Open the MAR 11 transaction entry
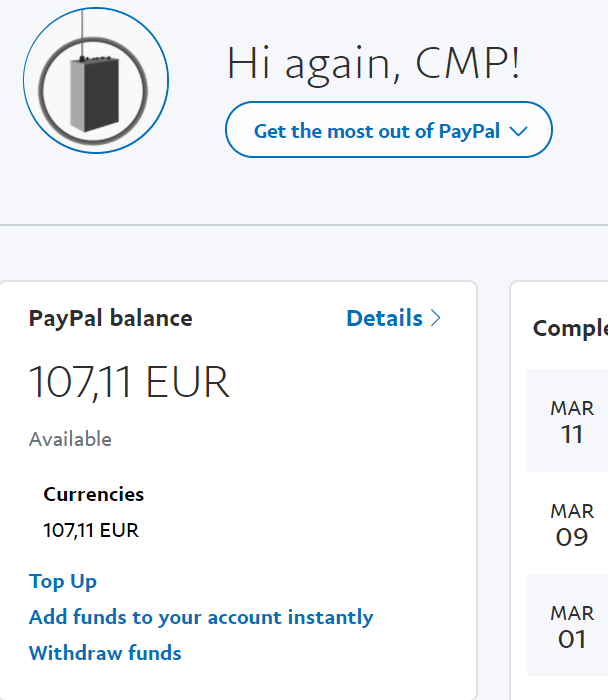Image resolution: width=608 pixels, height=700 pixels. (572, 421)
